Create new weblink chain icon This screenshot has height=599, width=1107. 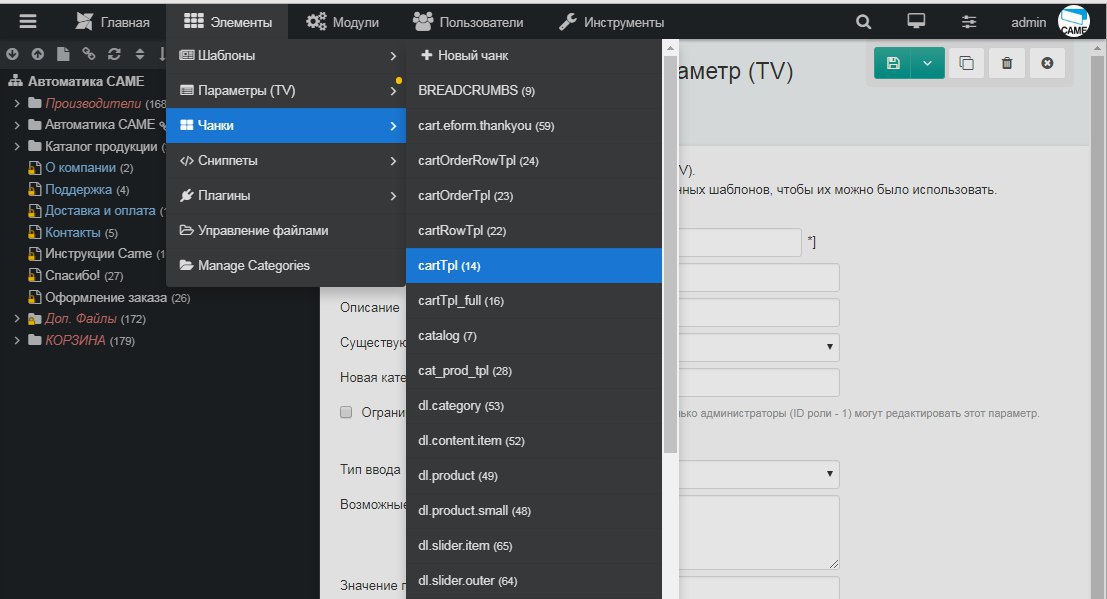tap(88, 54)
